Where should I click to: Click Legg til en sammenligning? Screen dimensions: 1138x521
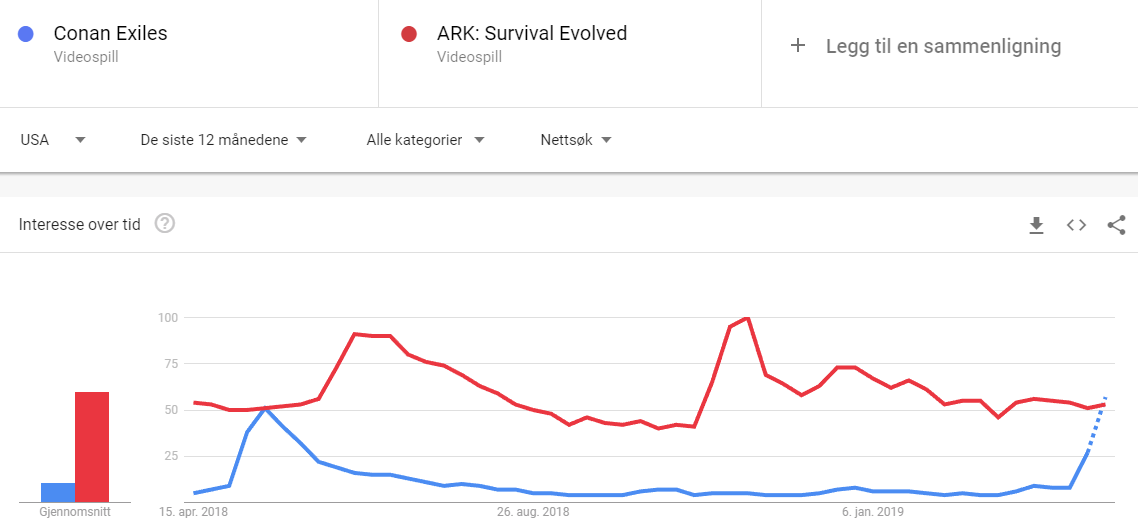click(x=943, y=46)
